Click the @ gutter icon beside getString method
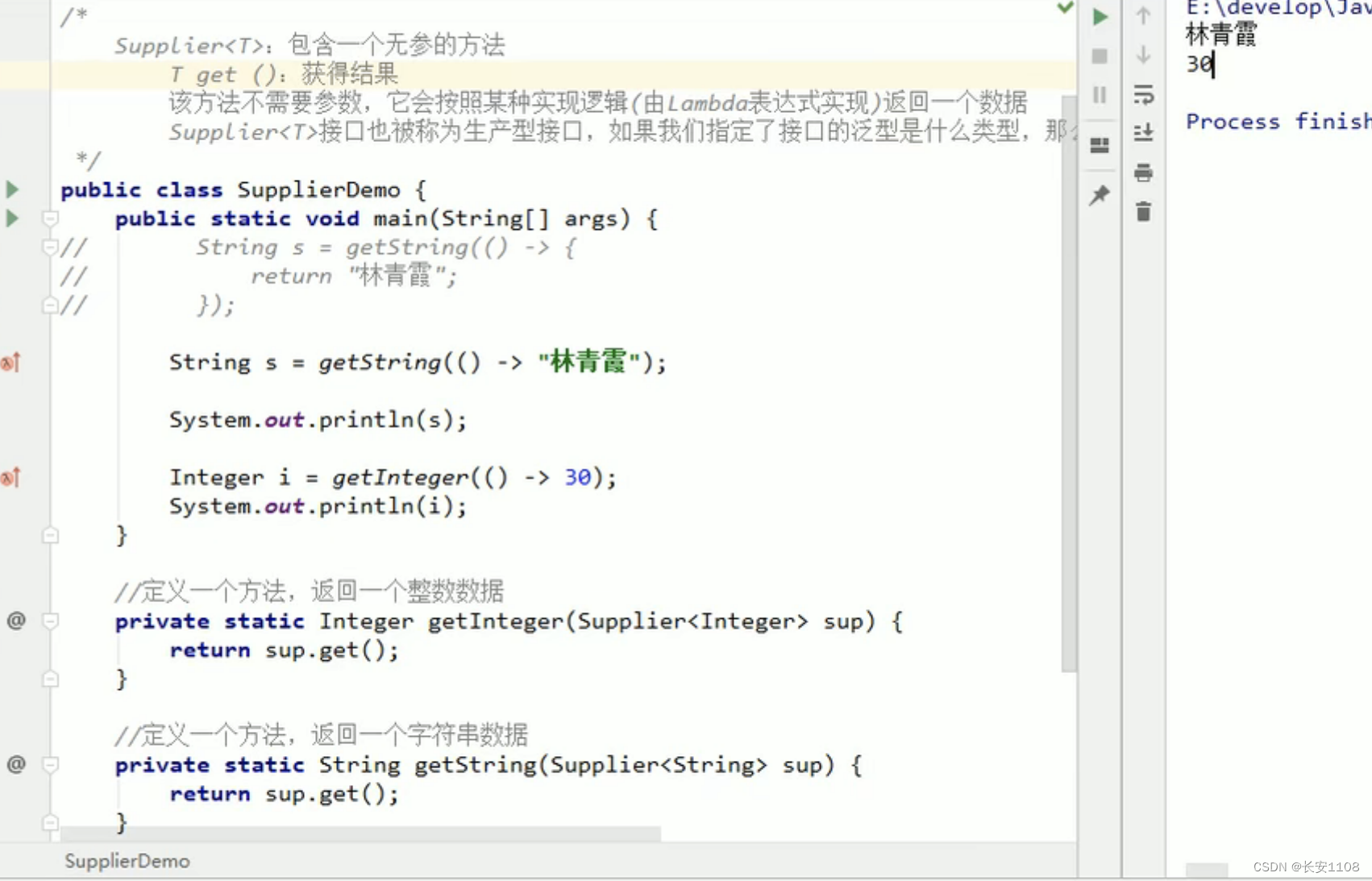 tap(16, 764)
